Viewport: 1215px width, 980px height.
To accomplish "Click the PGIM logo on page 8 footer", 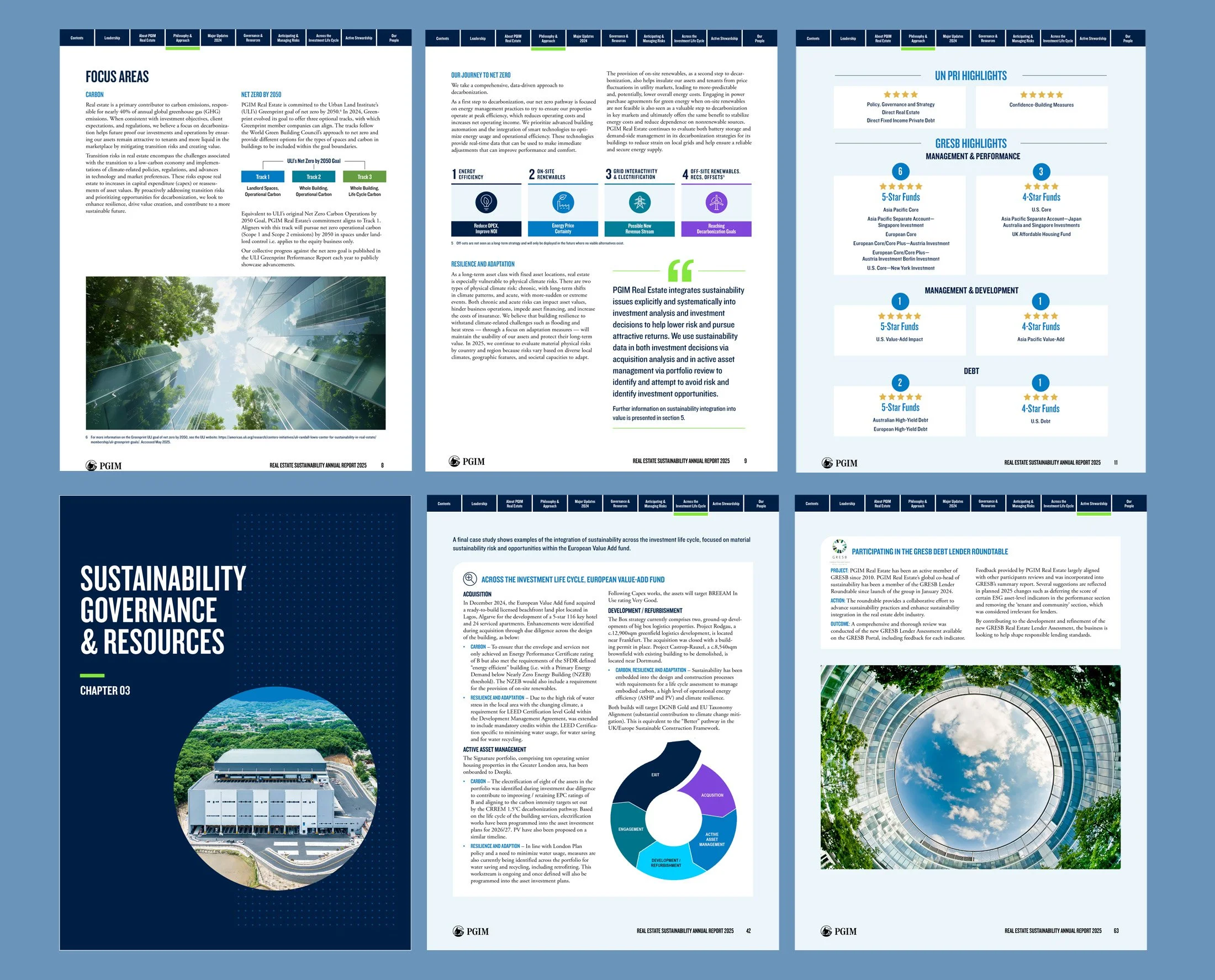I will click(x=104, y=465).
